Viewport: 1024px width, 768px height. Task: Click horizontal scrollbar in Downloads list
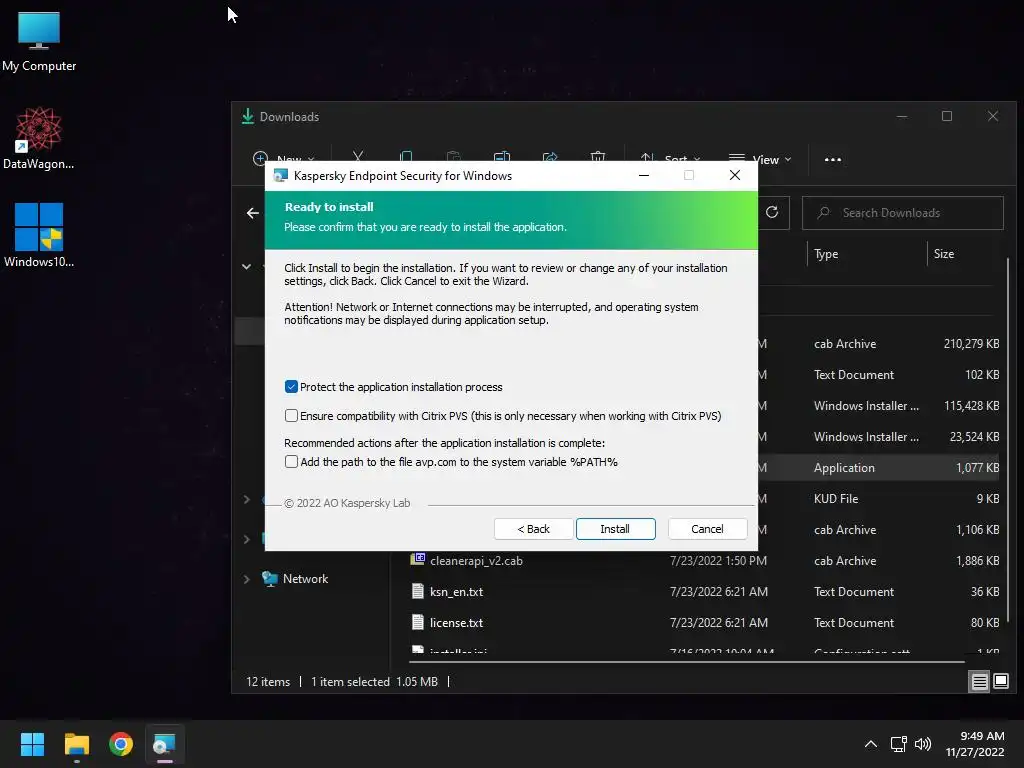pos(686,662)
